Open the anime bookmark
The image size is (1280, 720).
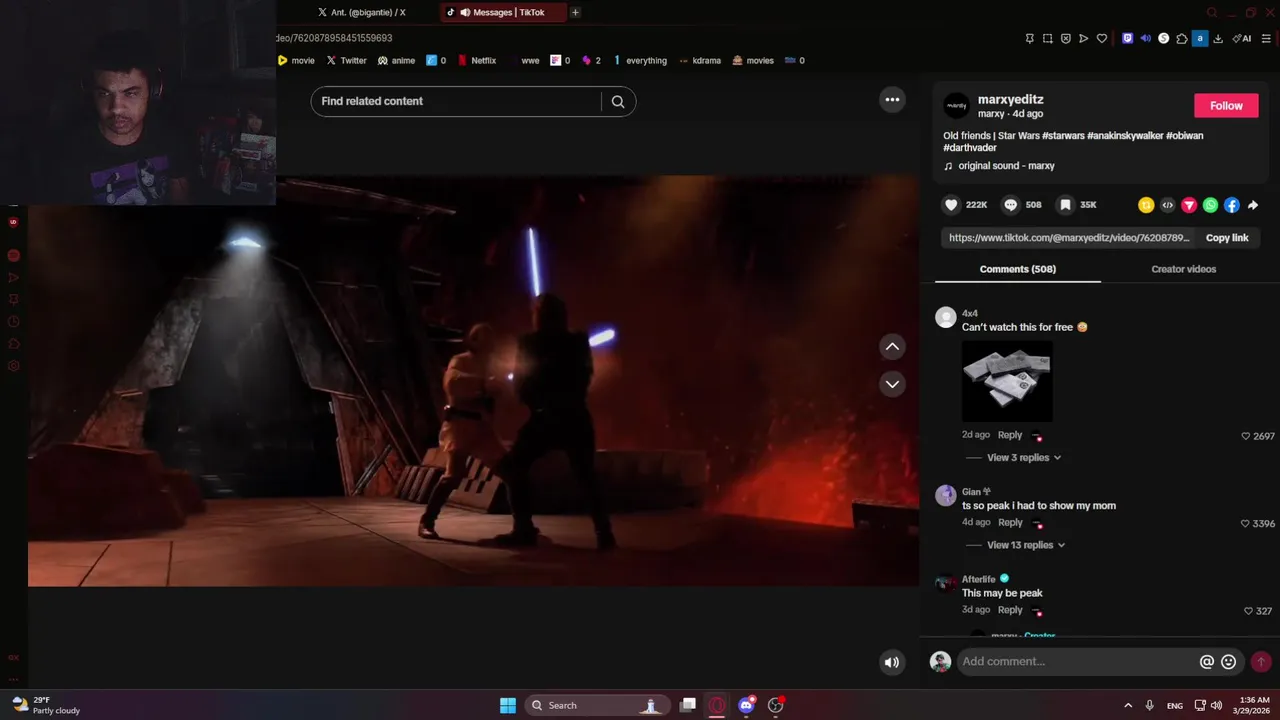tap(396, 60)
